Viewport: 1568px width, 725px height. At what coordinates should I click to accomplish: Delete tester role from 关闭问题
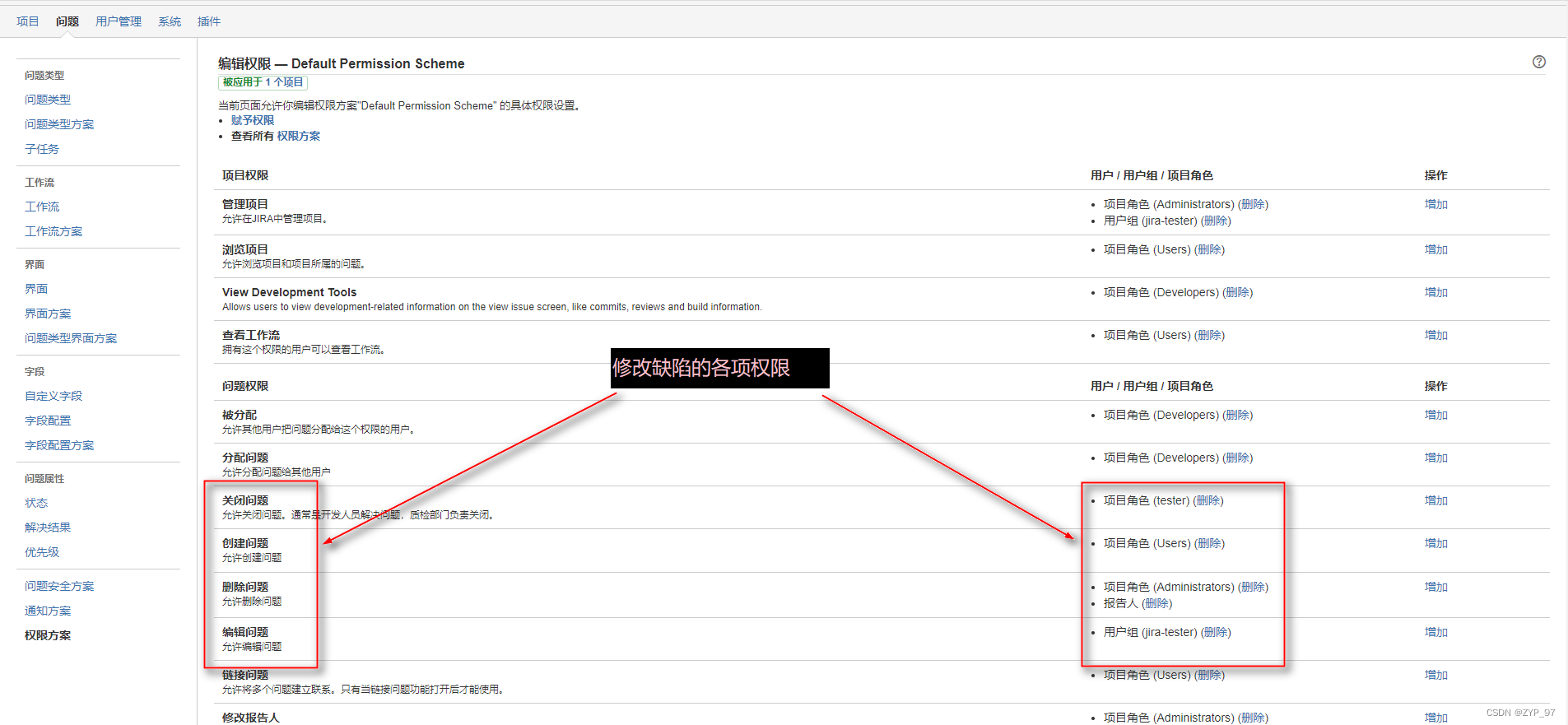(x=1208, y=500)
